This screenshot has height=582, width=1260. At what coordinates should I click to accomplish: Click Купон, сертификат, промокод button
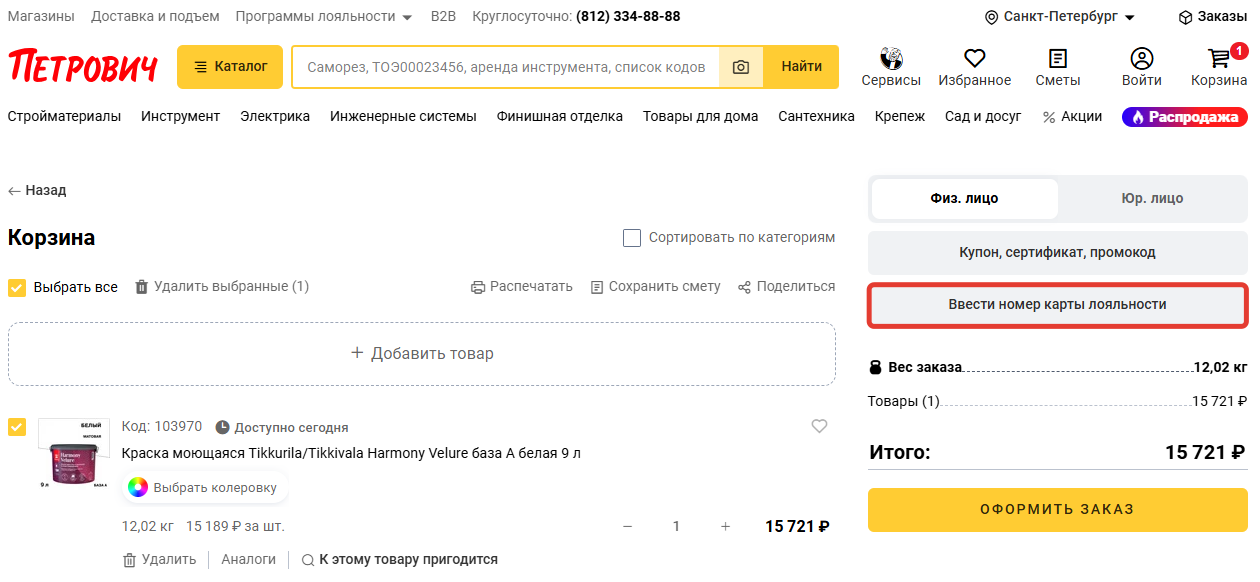coord(1057,252)
